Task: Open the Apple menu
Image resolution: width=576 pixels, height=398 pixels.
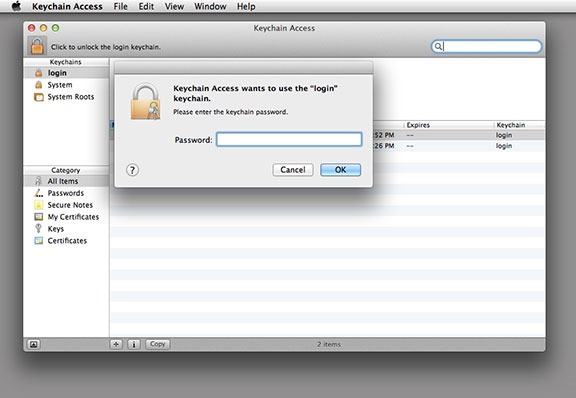Action: tap(16, 6)
